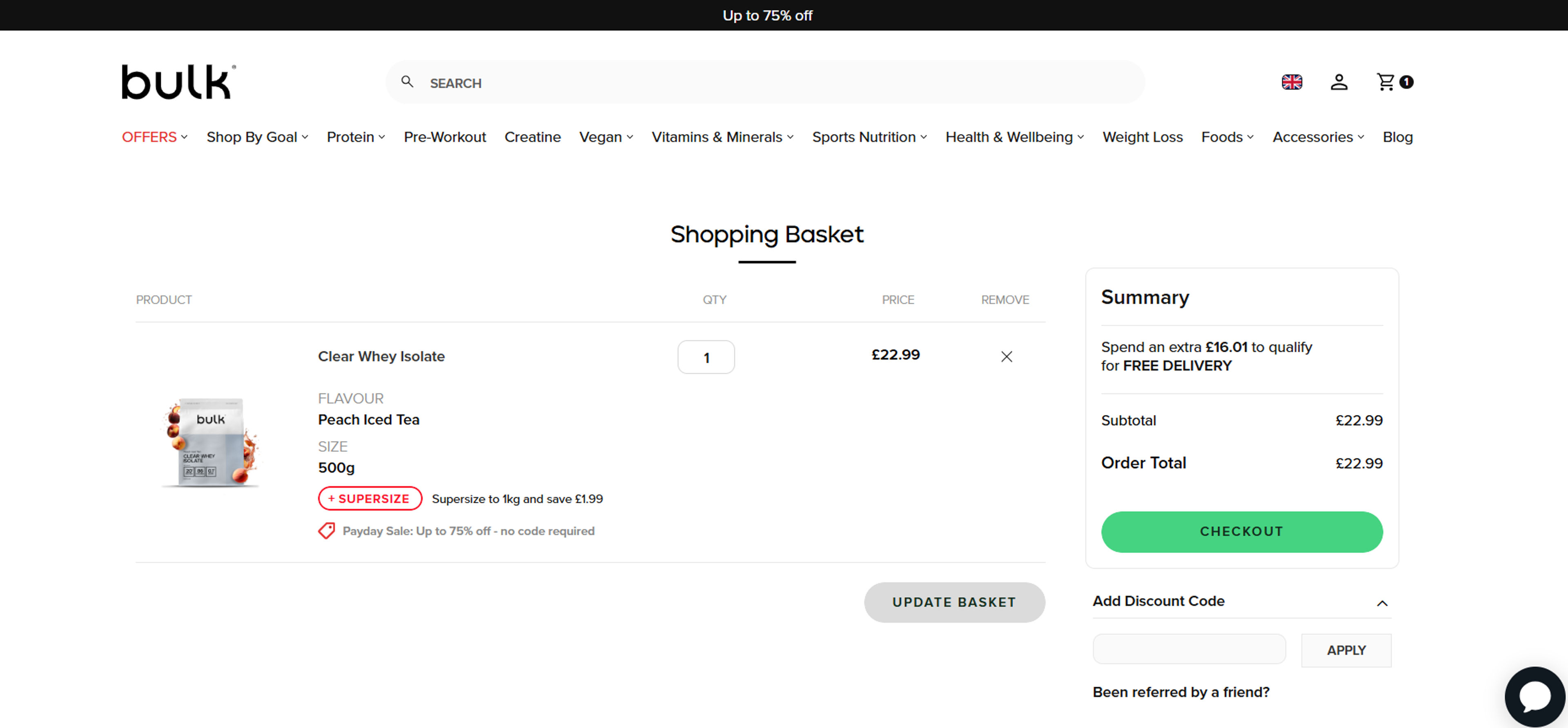Click the Payday Sale promotion text
The width and height of the screenshot is (1568, 728).
[468, 531]
